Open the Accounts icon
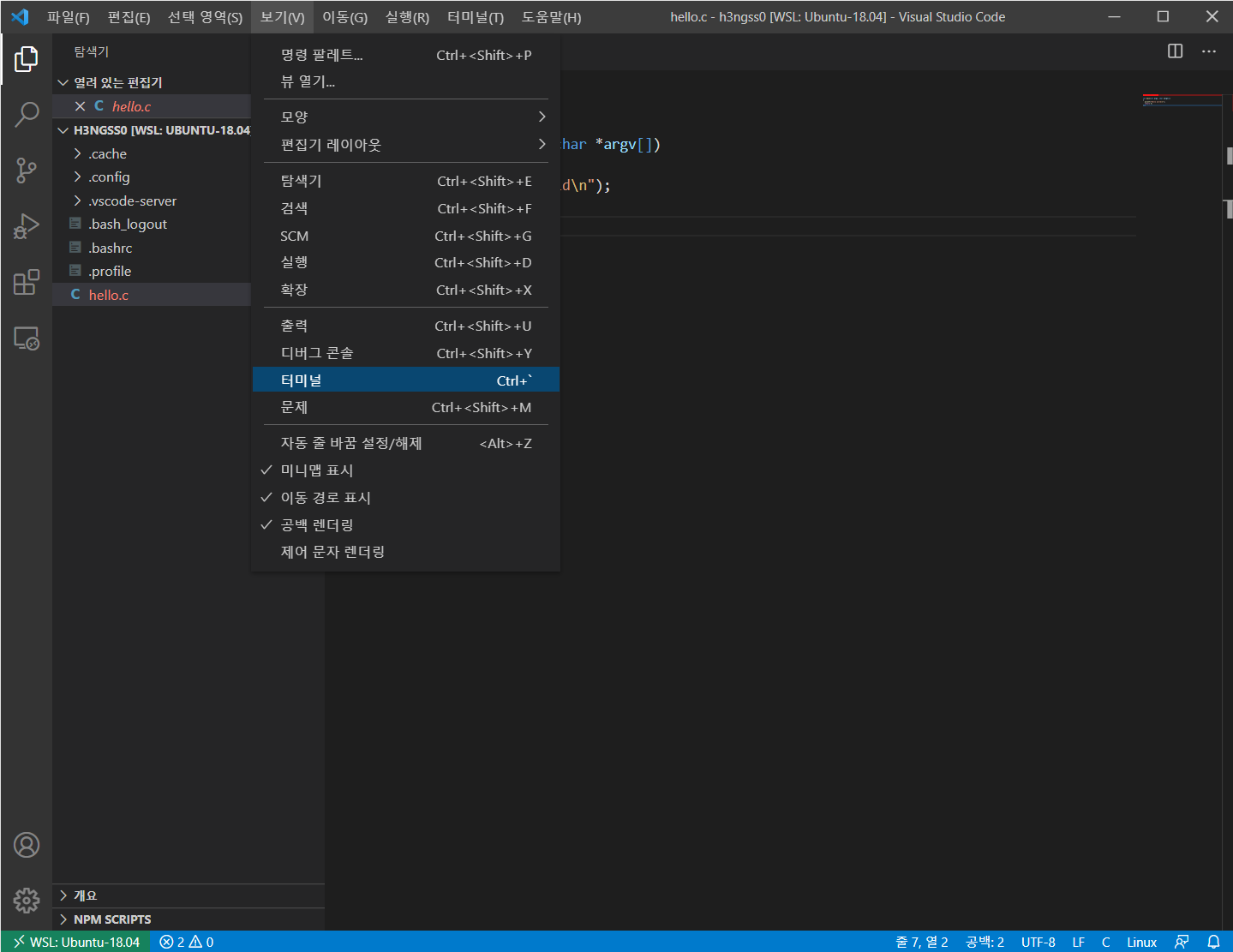The image size is (1233, 952). [x=27, y=845]
